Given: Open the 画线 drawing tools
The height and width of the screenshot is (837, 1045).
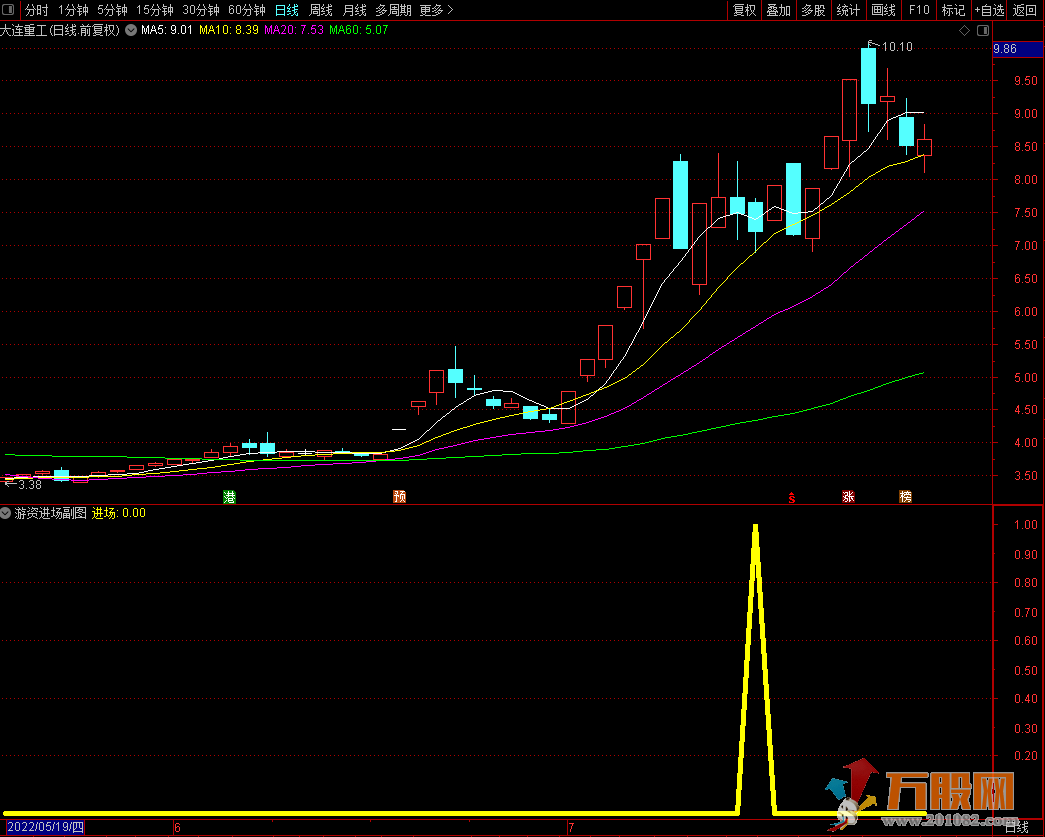Looking at the screenshot, I should (883, 10).
